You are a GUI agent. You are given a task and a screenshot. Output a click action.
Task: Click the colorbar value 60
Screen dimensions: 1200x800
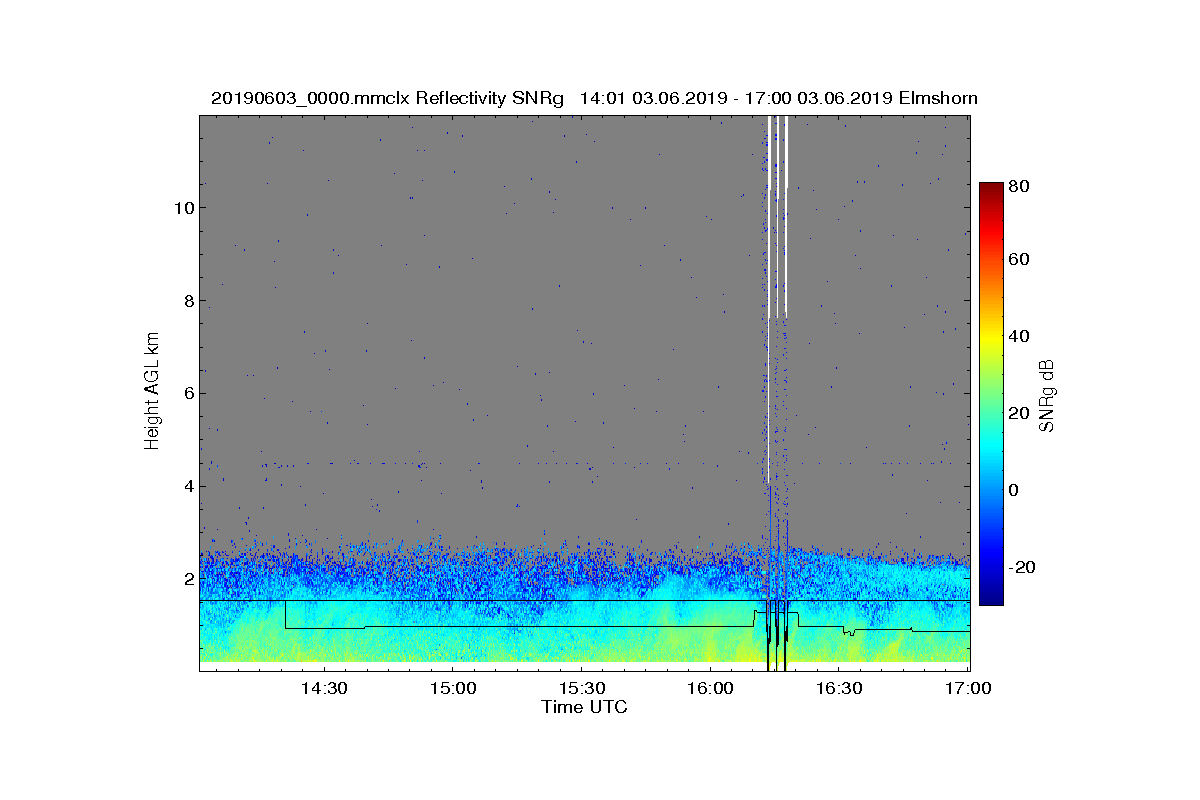(1020, 260)
